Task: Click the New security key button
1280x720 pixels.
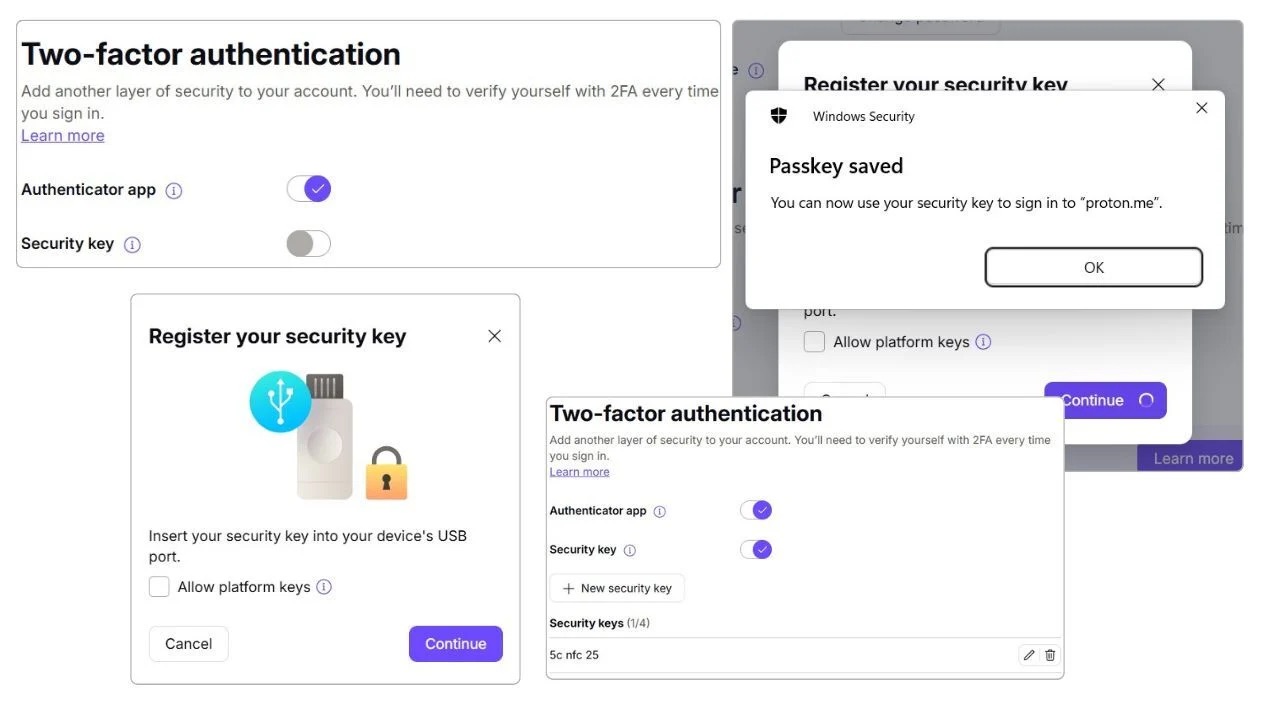Action: pyautogui.click(x=617, y=588)
